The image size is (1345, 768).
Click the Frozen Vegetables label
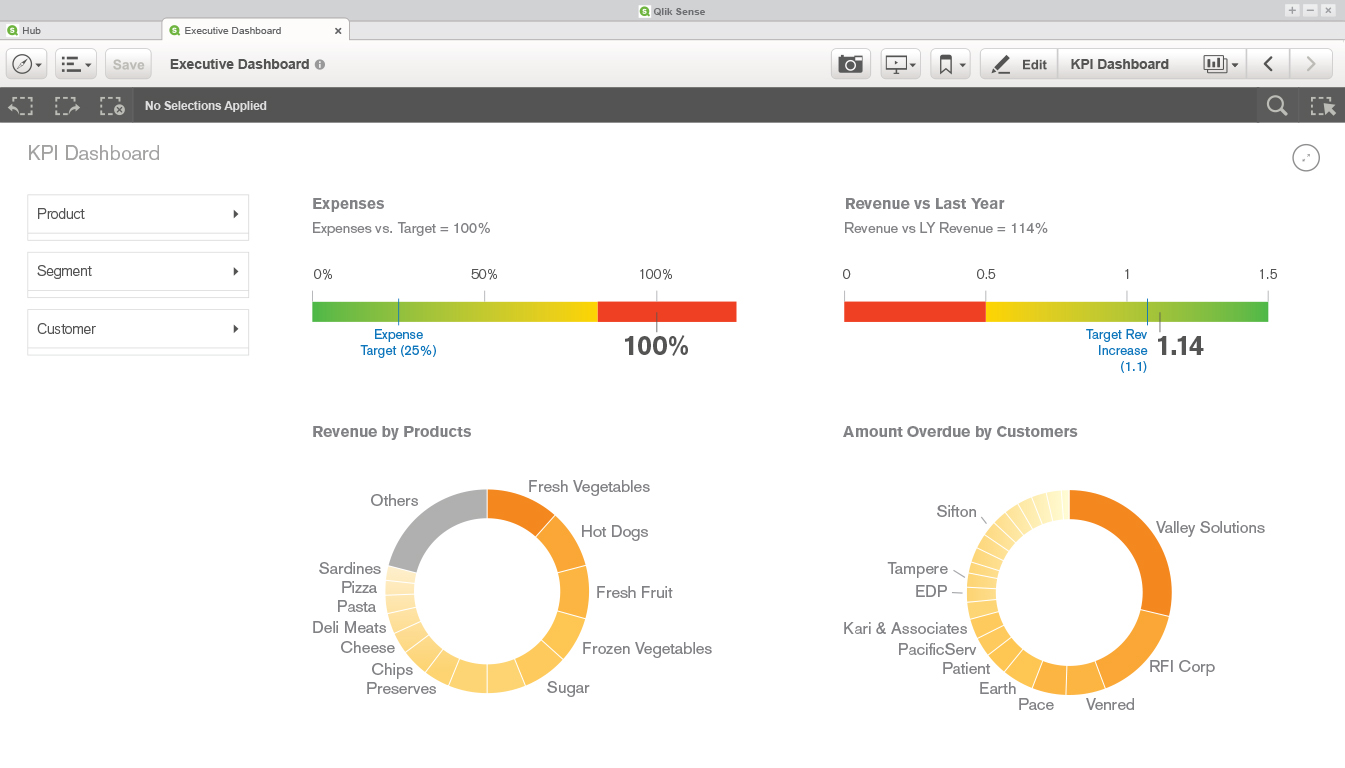tap(647, 649)
